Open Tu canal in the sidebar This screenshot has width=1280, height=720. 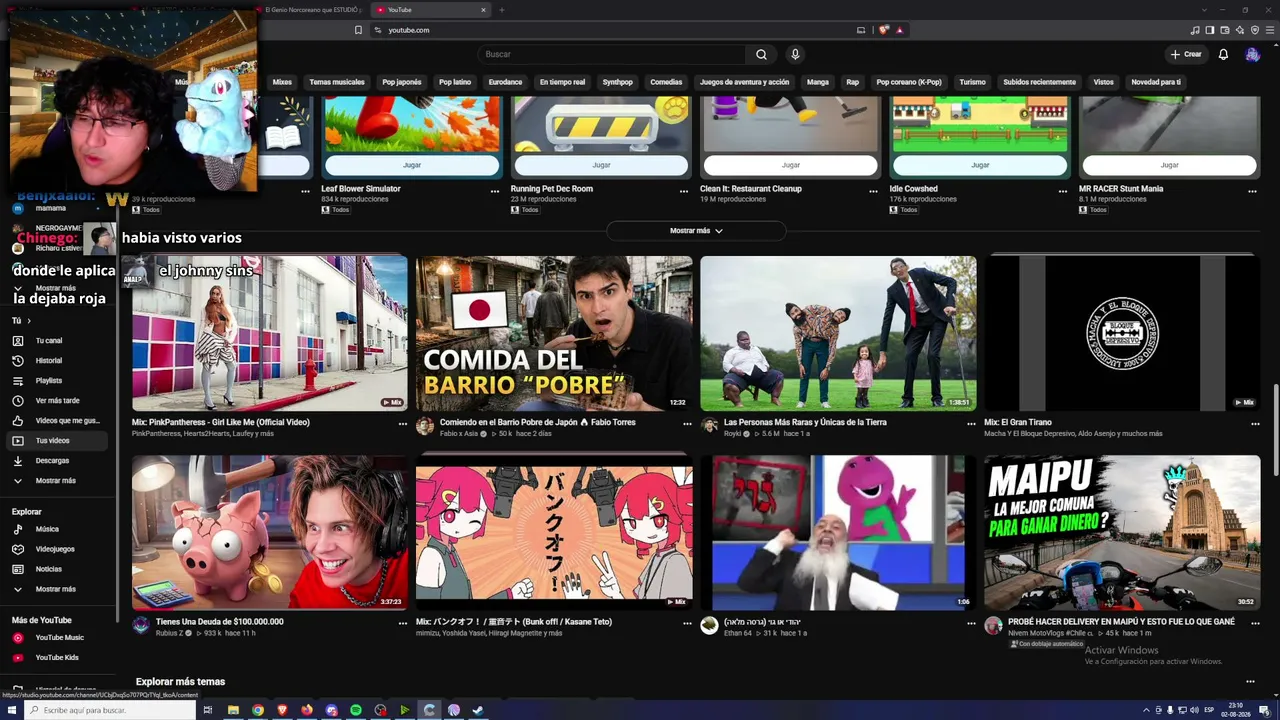(58, 341)
